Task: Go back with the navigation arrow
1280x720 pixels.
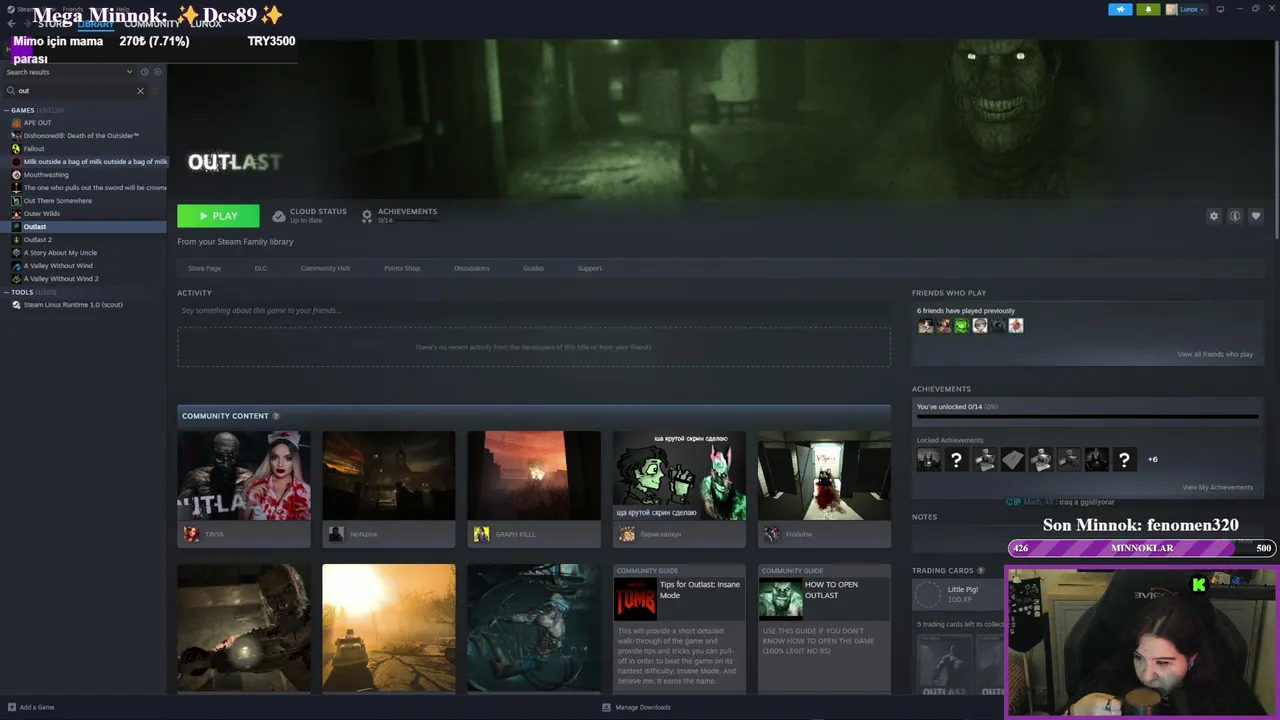Action: (11, 23)
